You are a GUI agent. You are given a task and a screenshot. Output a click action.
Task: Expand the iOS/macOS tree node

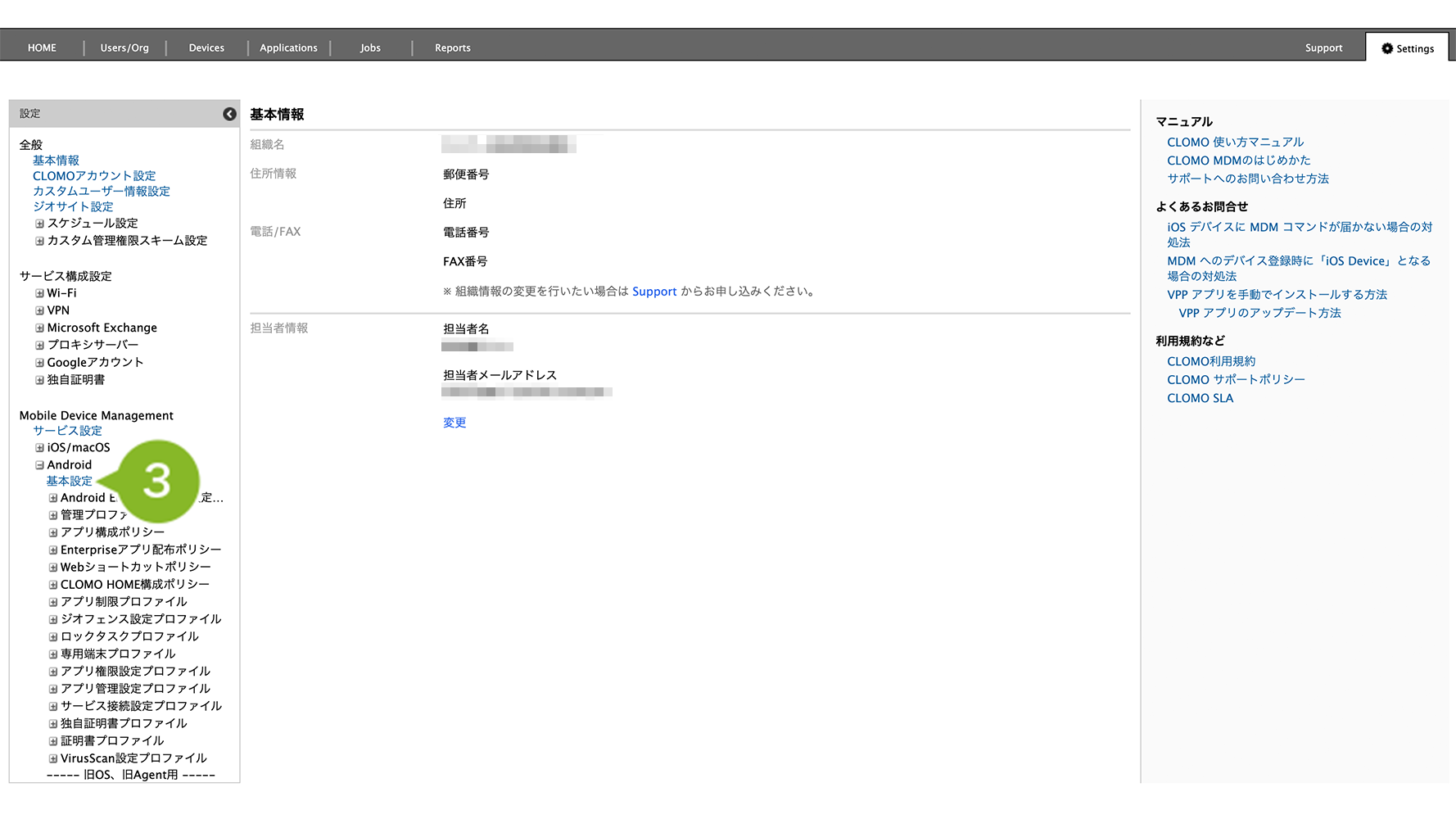tap(39, 448)
